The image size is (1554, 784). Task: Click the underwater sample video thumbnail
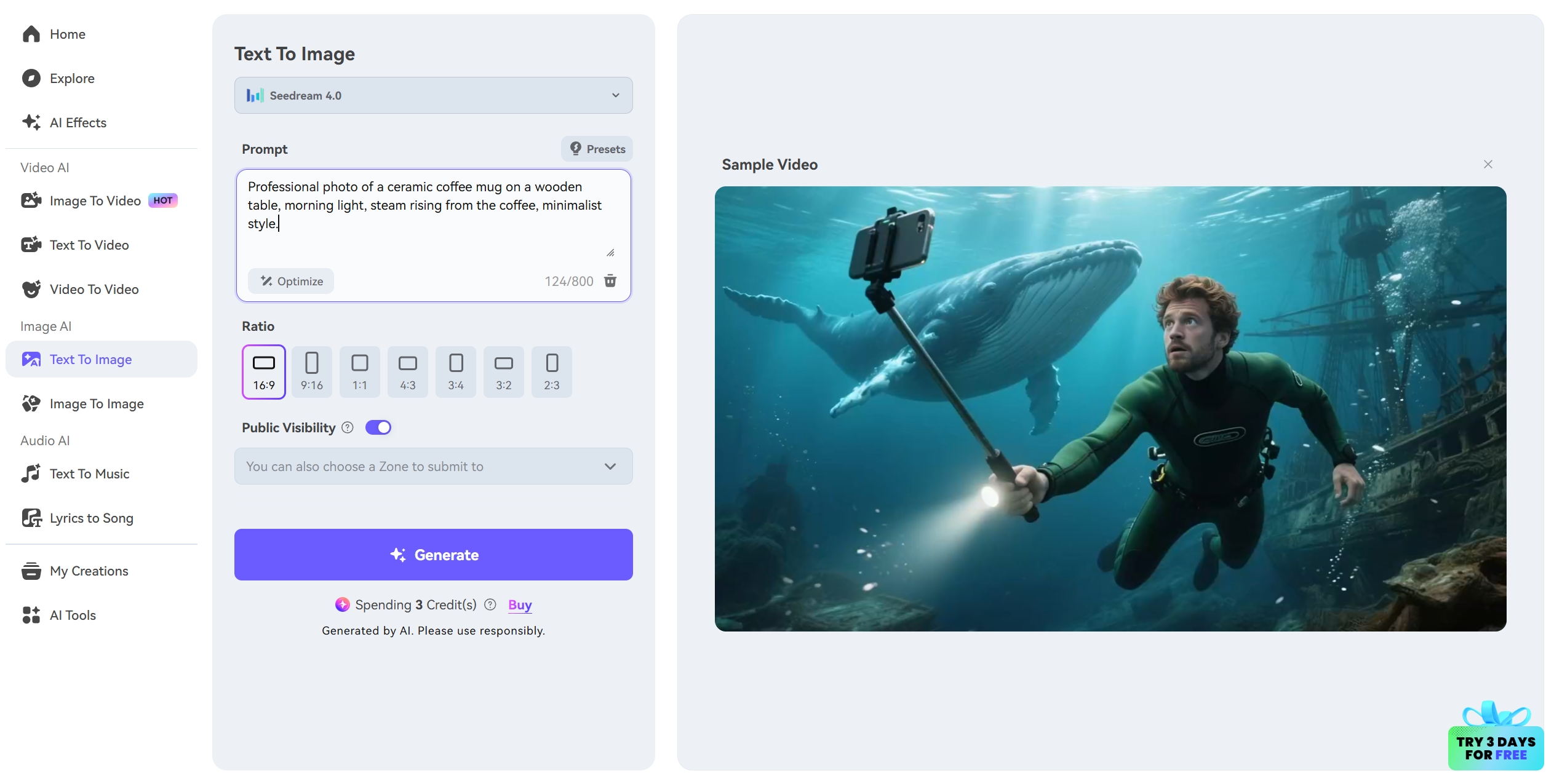click(x=1110, y=408)
